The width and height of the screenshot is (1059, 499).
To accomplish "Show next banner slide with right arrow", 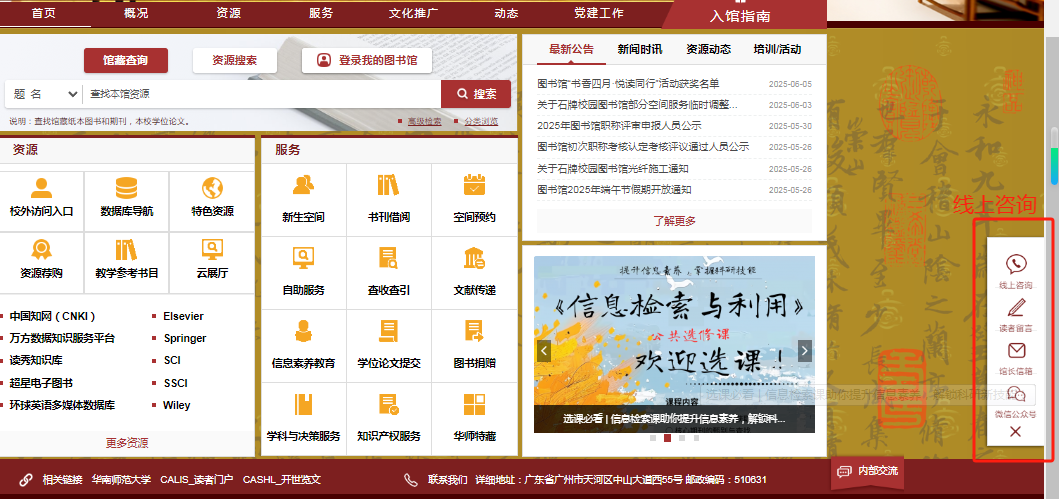I will pyautogui.click(x=805, y=350).
